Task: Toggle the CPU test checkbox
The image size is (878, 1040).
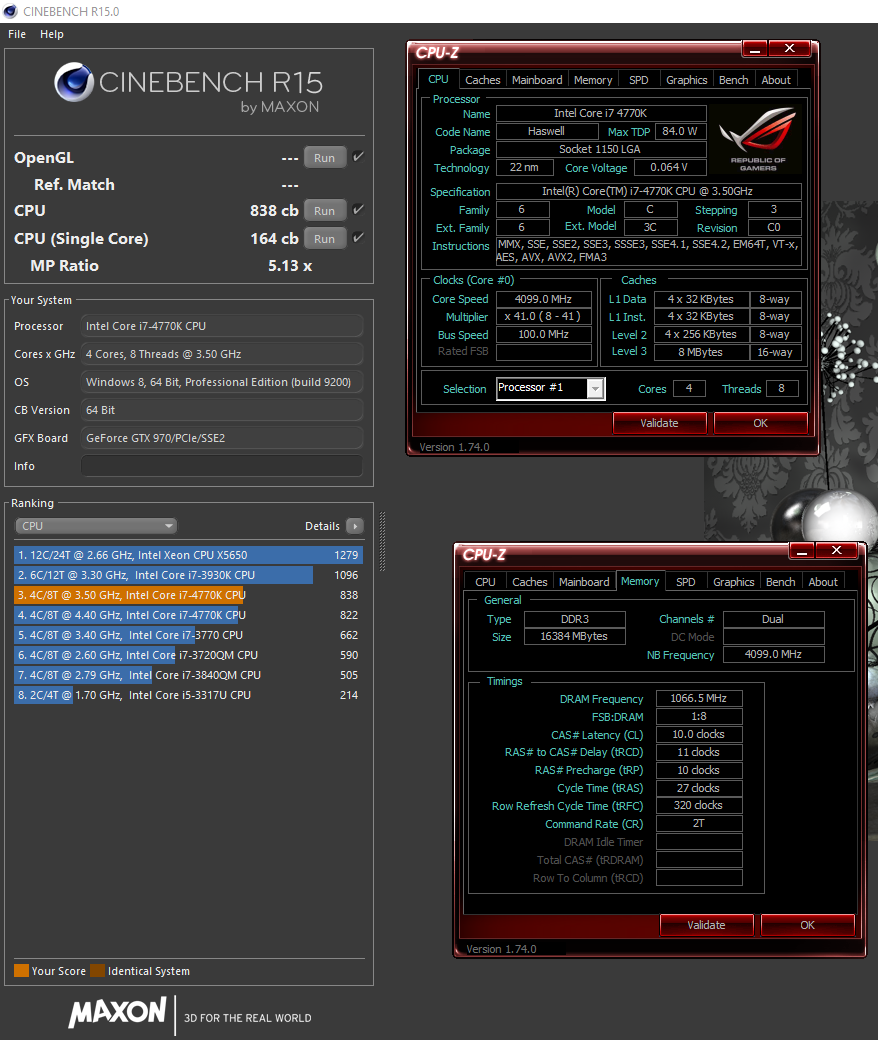Action: click(x=358, y=210)
